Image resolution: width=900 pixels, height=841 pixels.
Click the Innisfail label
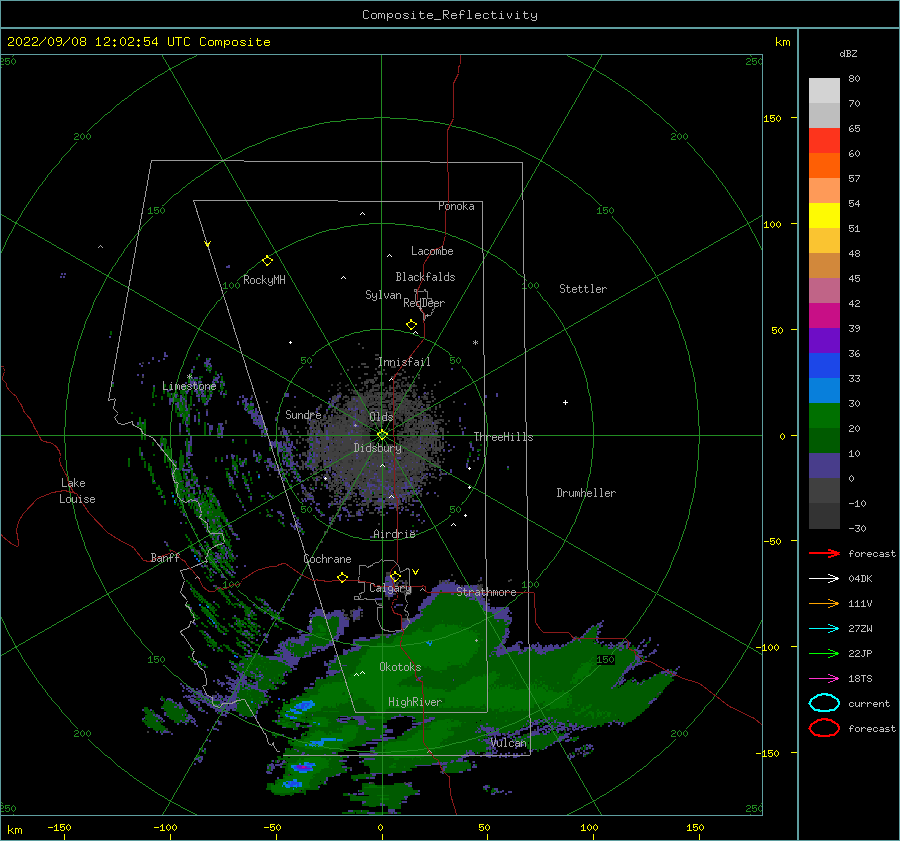point(404,362)
